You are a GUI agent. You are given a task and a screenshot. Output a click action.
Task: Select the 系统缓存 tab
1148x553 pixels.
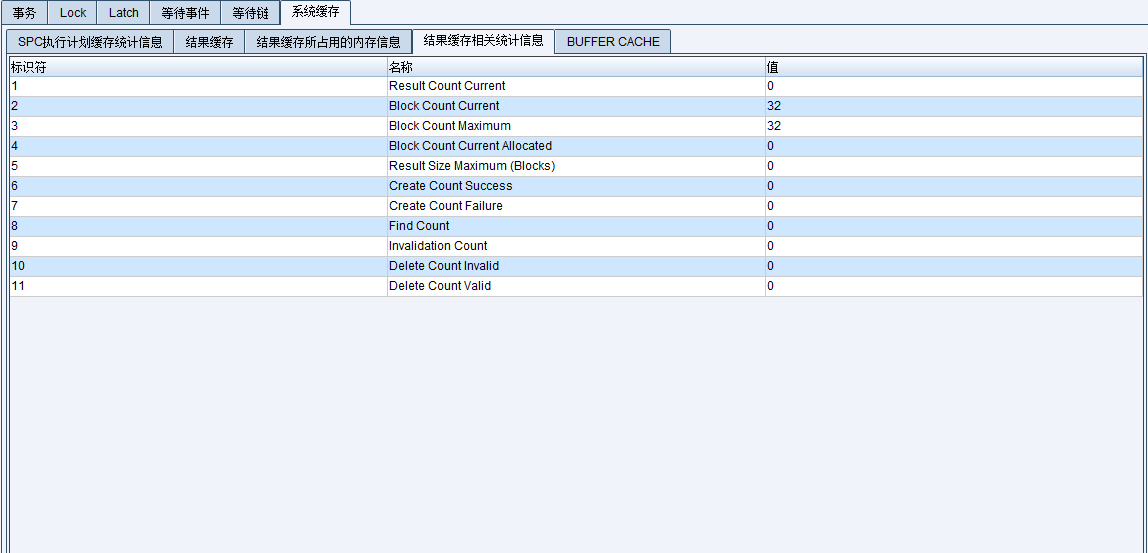click(315, 12)
